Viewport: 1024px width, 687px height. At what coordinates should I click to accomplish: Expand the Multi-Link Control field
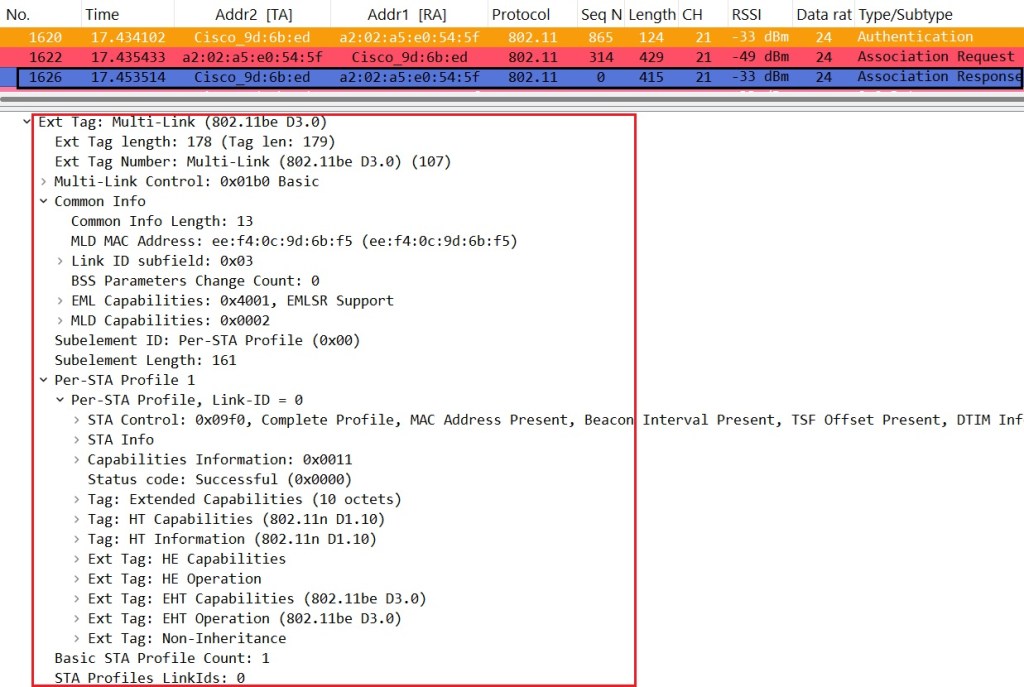click(43, 182)
